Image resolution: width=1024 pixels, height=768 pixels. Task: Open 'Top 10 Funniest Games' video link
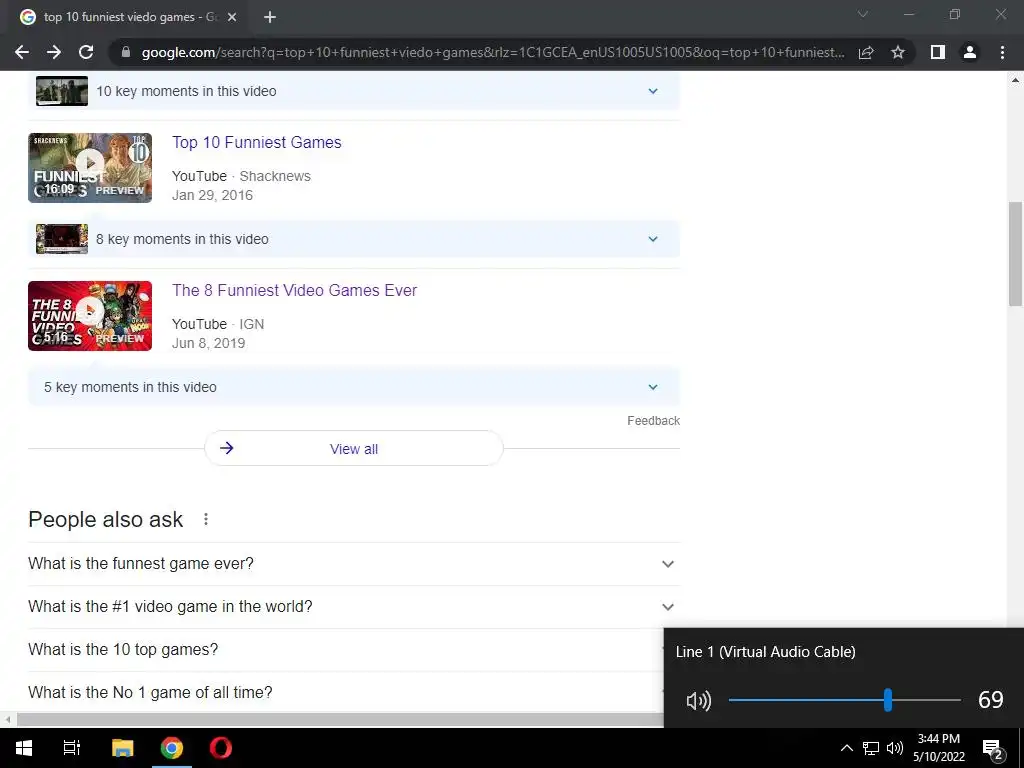(x=257, y=142)
